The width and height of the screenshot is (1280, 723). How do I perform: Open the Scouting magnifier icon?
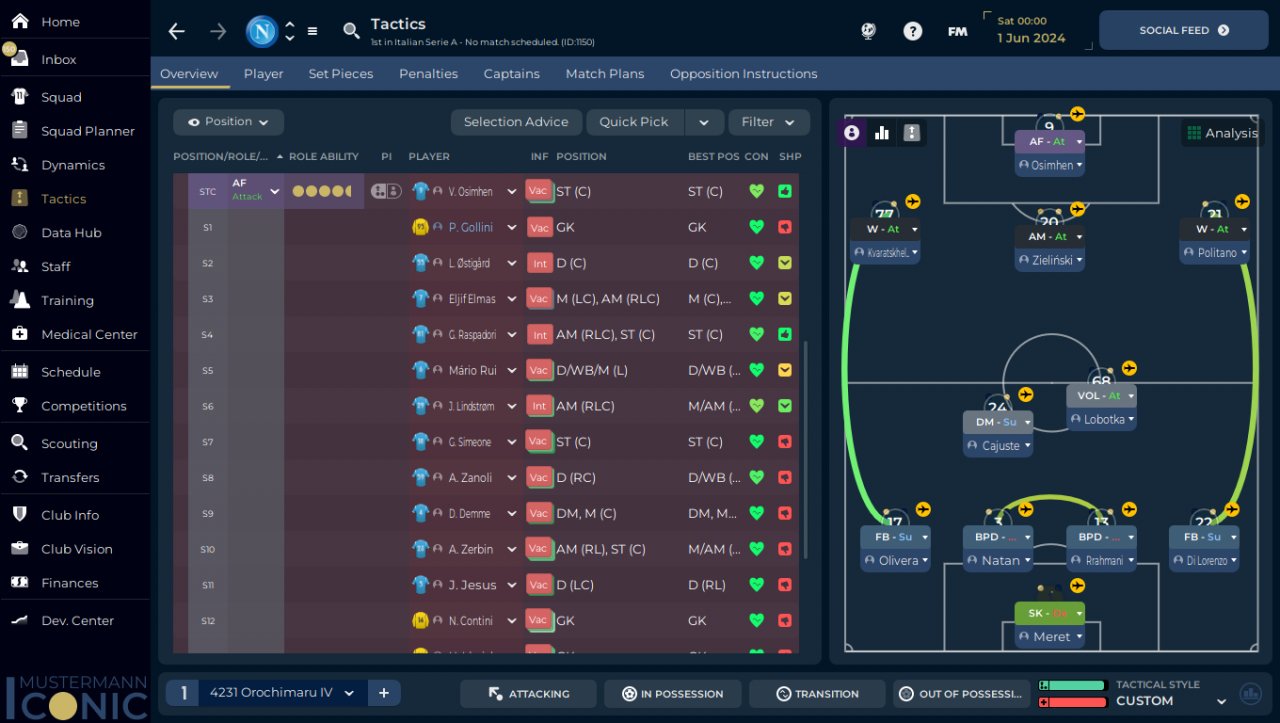(x=20, y=443)
